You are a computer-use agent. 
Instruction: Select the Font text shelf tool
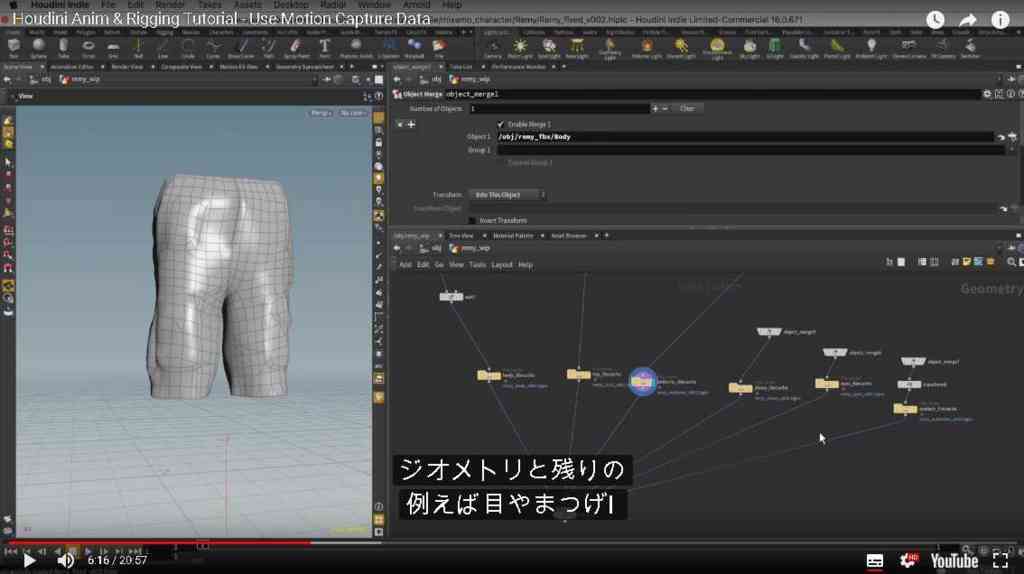coord(325,47)
